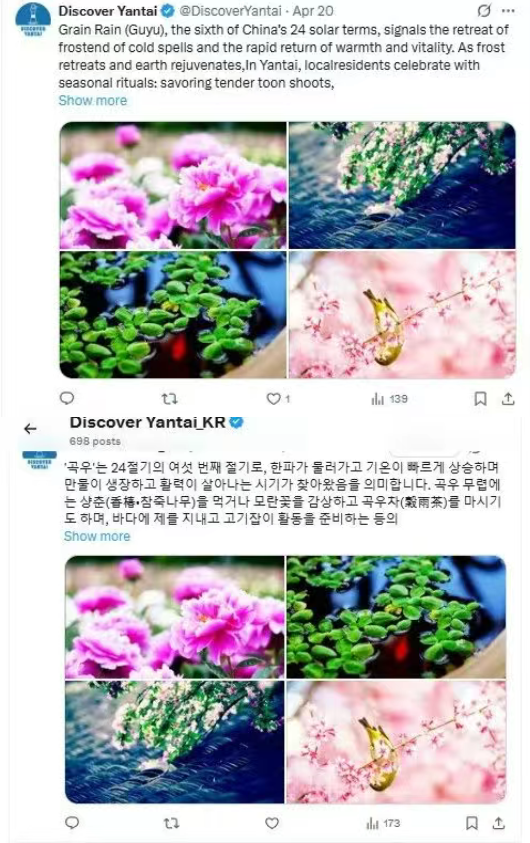This screenshot has height=843, width=530.
Task: Go back using the left arrow
Action: click(x=30, y=428)
